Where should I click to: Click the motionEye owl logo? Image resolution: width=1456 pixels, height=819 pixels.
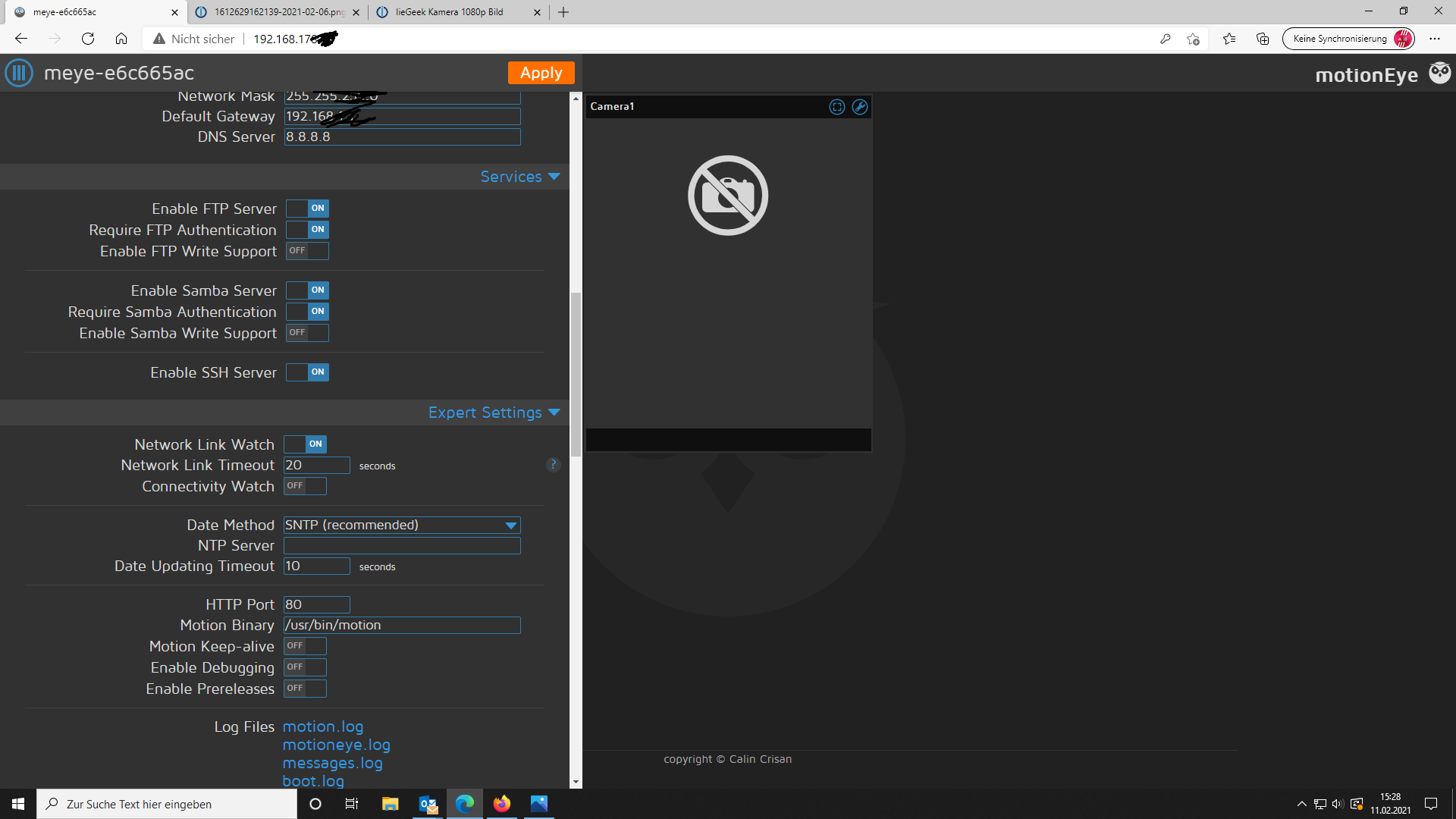[x=1439, y=73]
